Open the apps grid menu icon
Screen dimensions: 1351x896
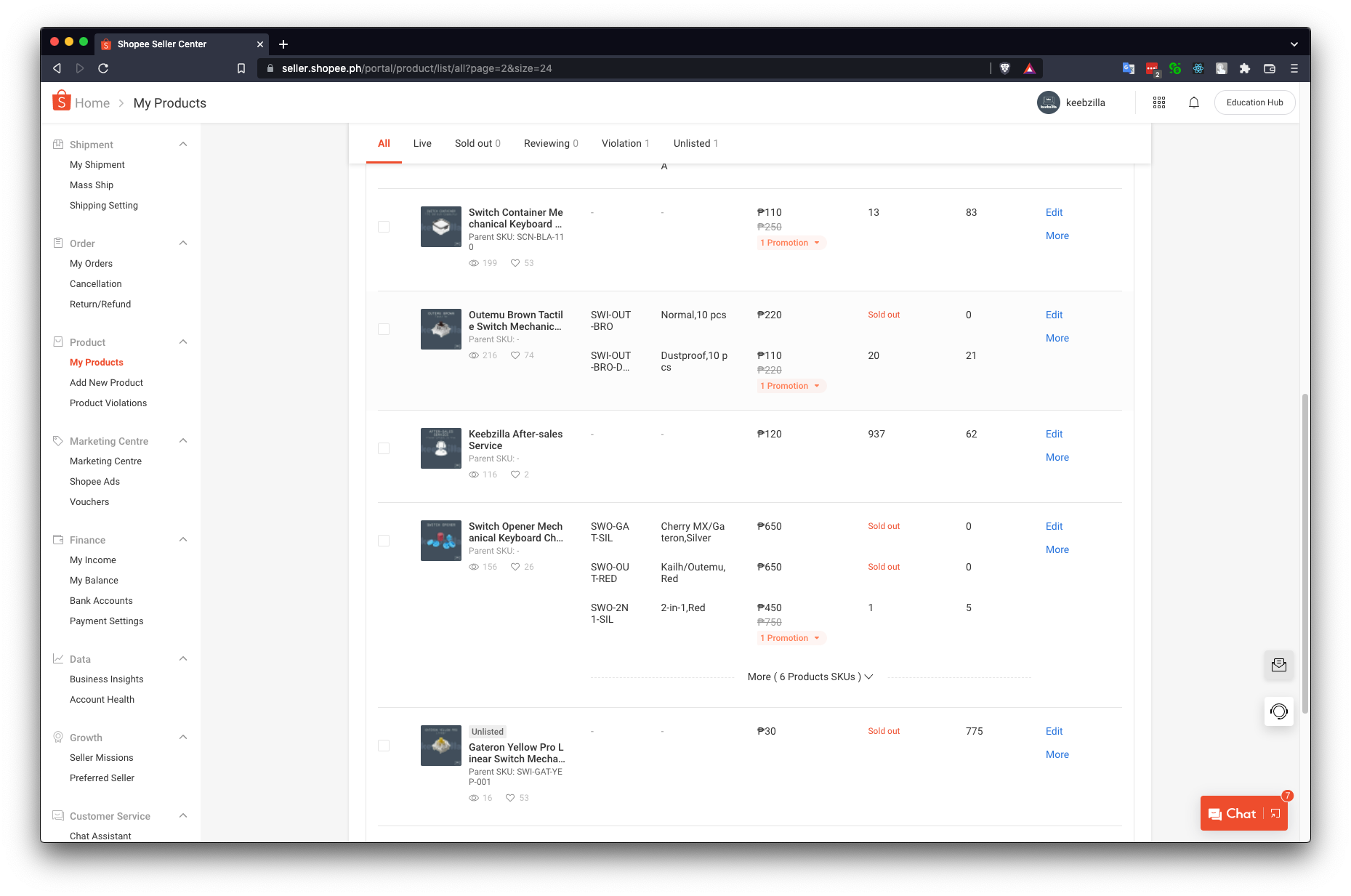1159,102
